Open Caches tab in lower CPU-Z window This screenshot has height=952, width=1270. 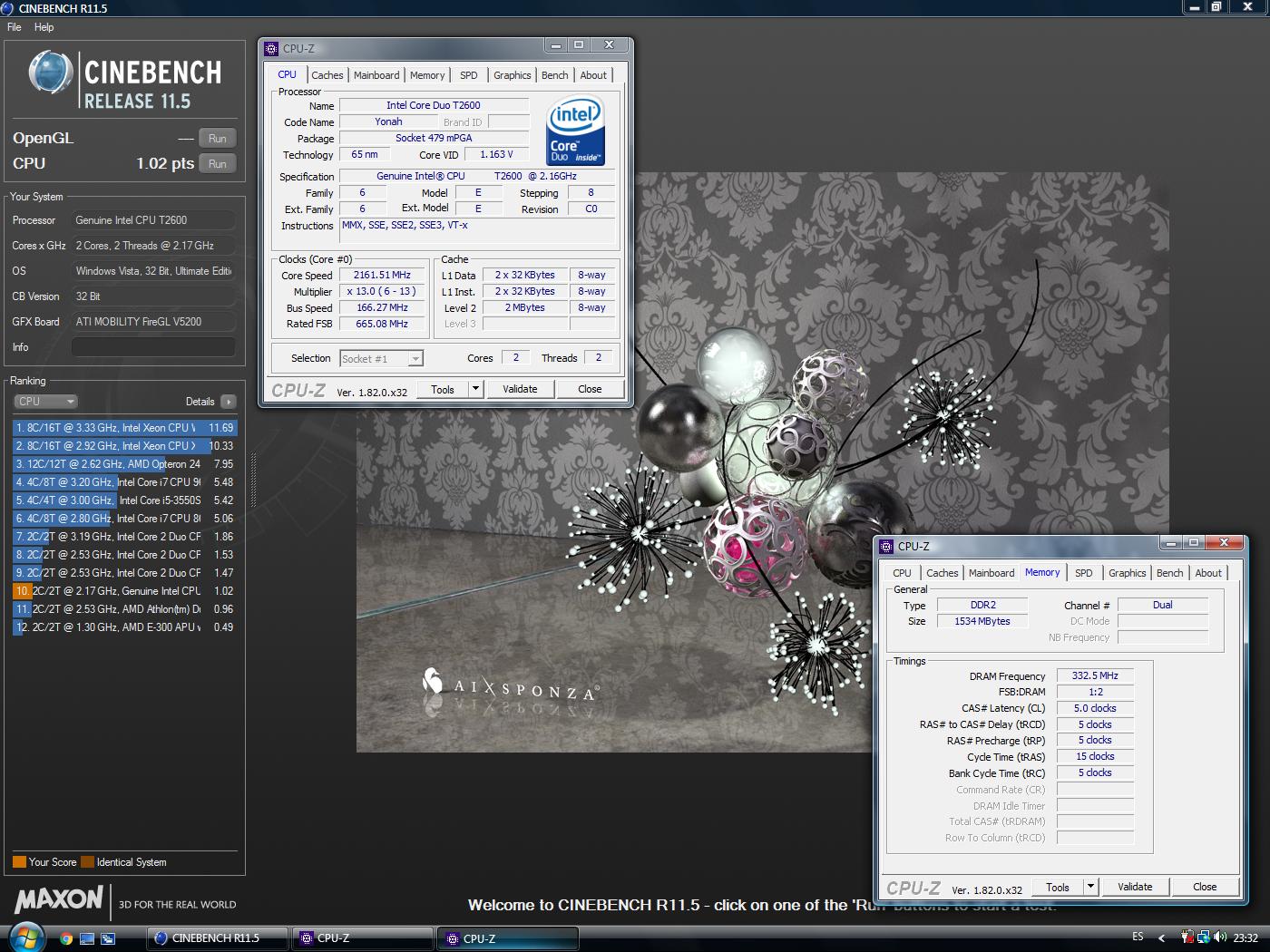(x=942, y=573)
